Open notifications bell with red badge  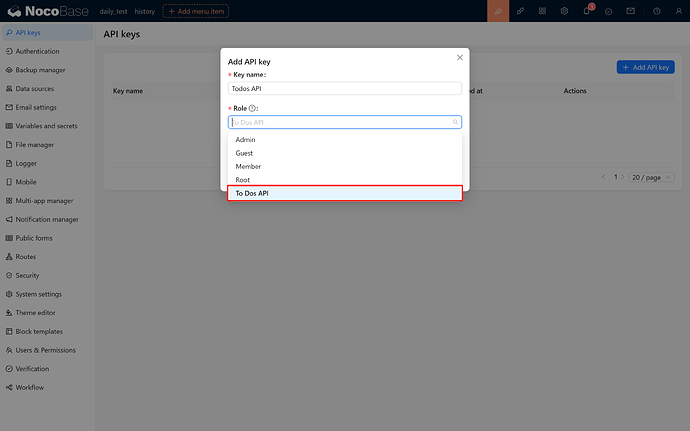(587, 11)
